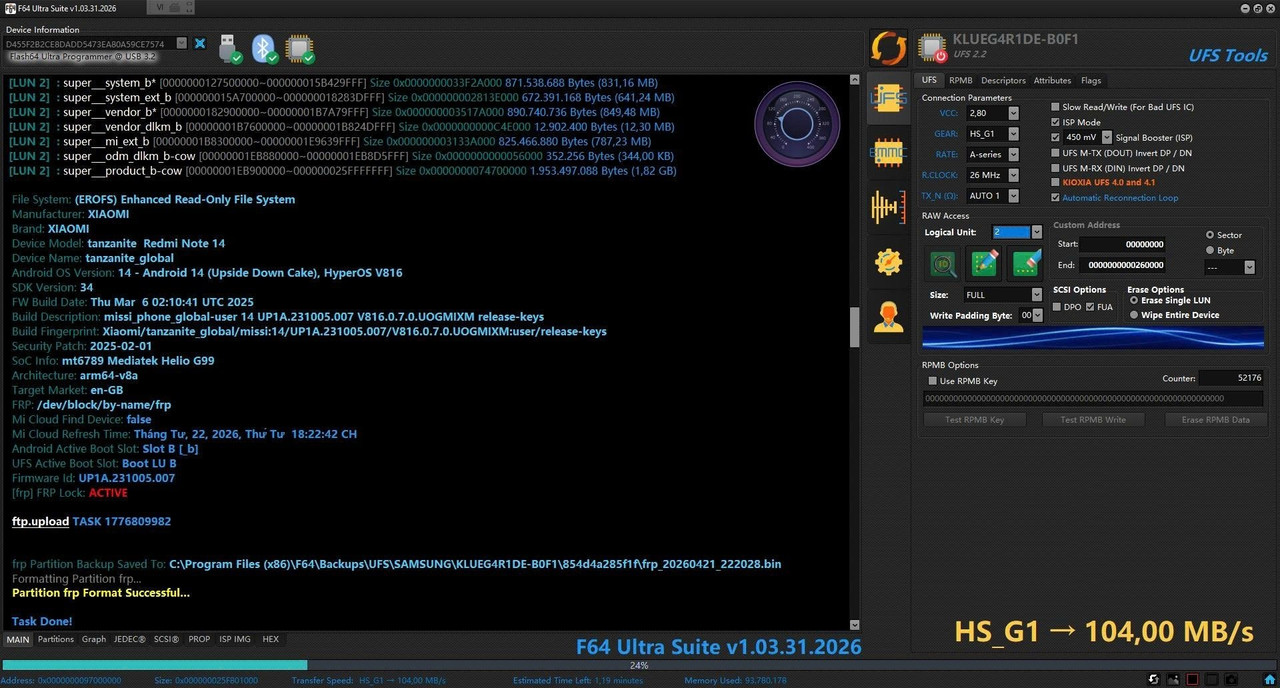Switch to the Flags tab
This screenshot has width=1280, height=688.
(x=1091, y=80)
